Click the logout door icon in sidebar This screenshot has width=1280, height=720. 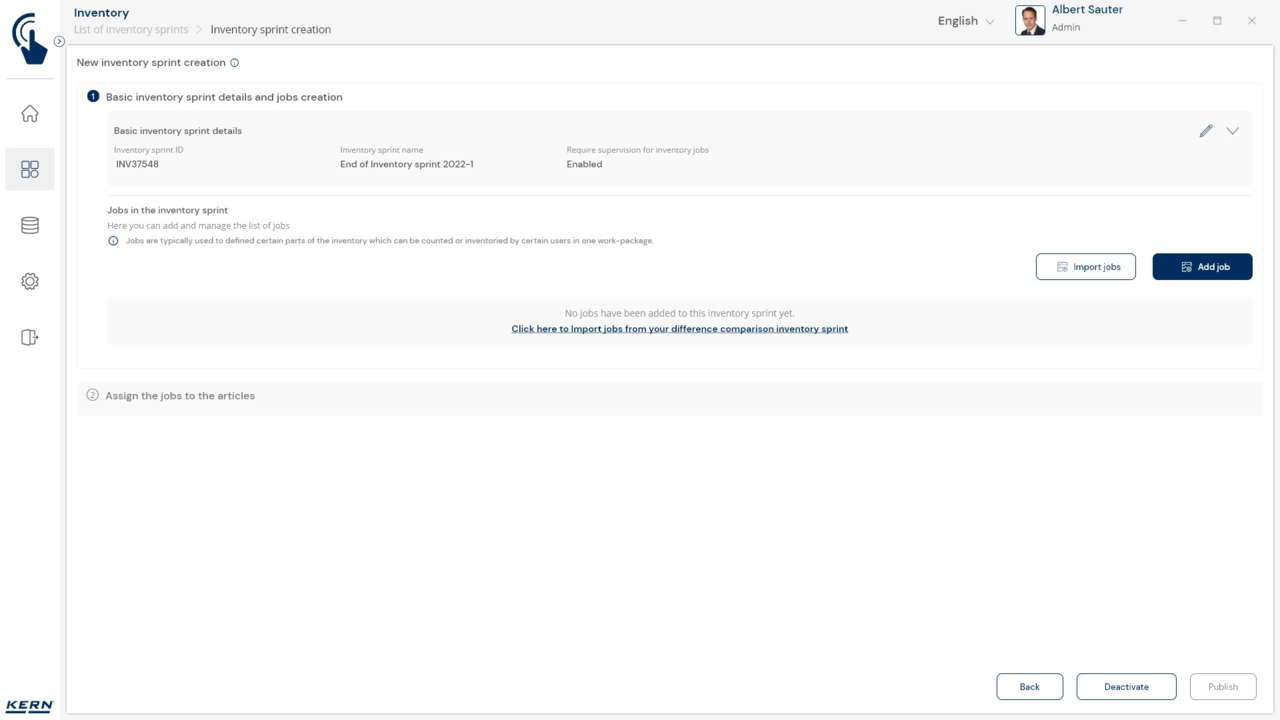coord(30,338)
